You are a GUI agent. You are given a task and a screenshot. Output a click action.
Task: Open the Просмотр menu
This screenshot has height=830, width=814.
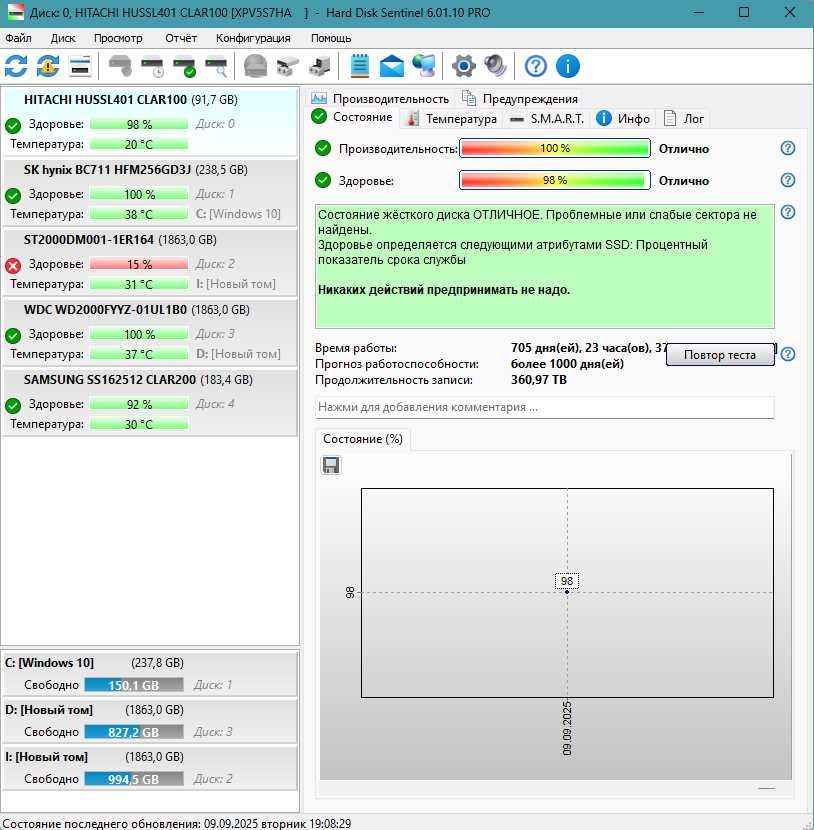[118, 38]
